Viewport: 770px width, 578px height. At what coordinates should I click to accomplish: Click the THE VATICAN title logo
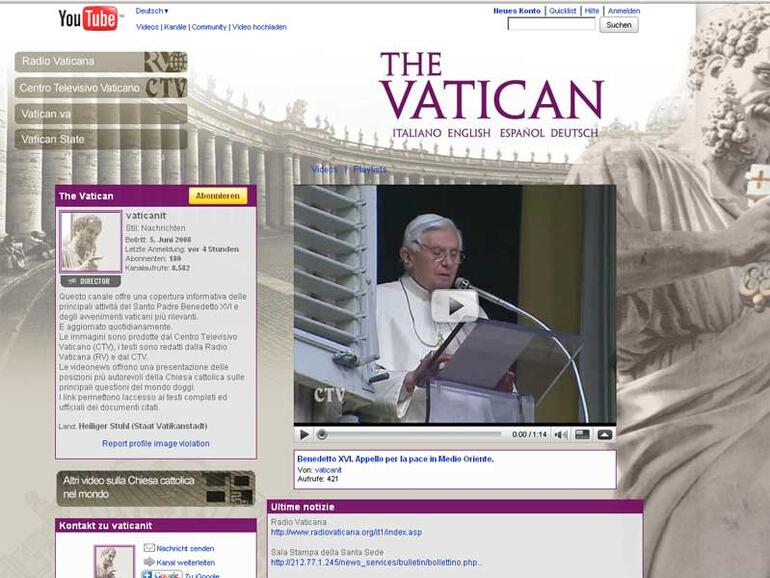(x=492, y=86)
